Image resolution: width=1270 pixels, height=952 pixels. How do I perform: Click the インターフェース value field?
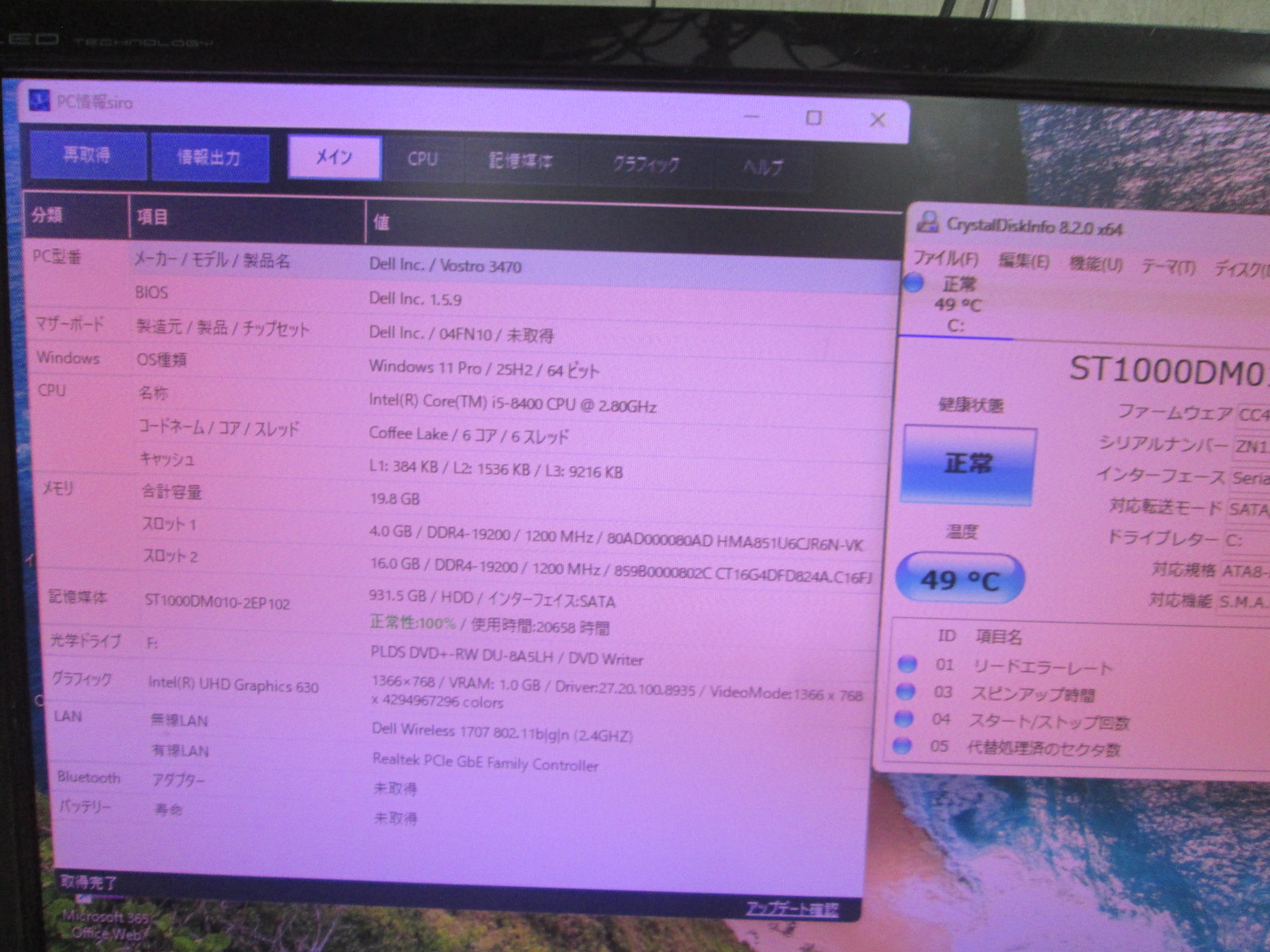(1250, 478)
